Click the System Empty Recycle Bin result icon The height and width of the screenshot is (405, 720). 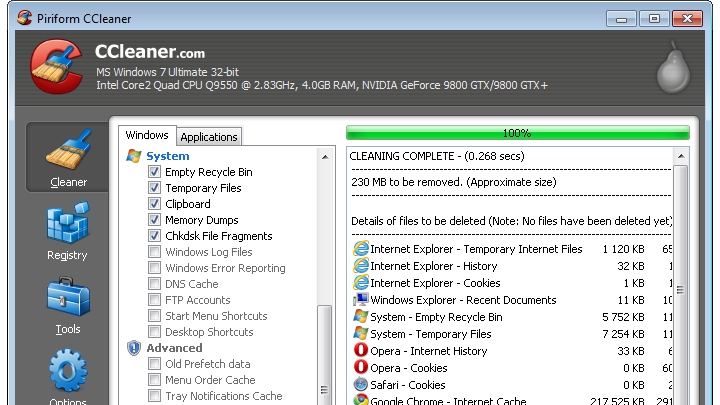[x=361, y=317]
